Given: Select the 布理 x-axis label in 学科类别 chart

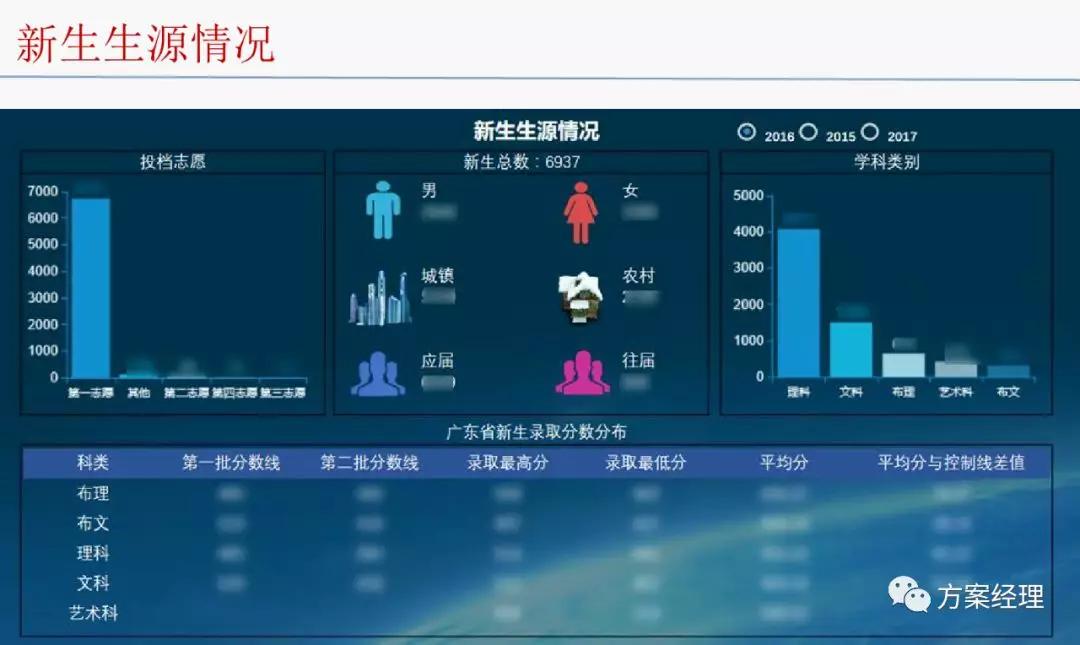Looking at the screenshot, I should 903,392.
